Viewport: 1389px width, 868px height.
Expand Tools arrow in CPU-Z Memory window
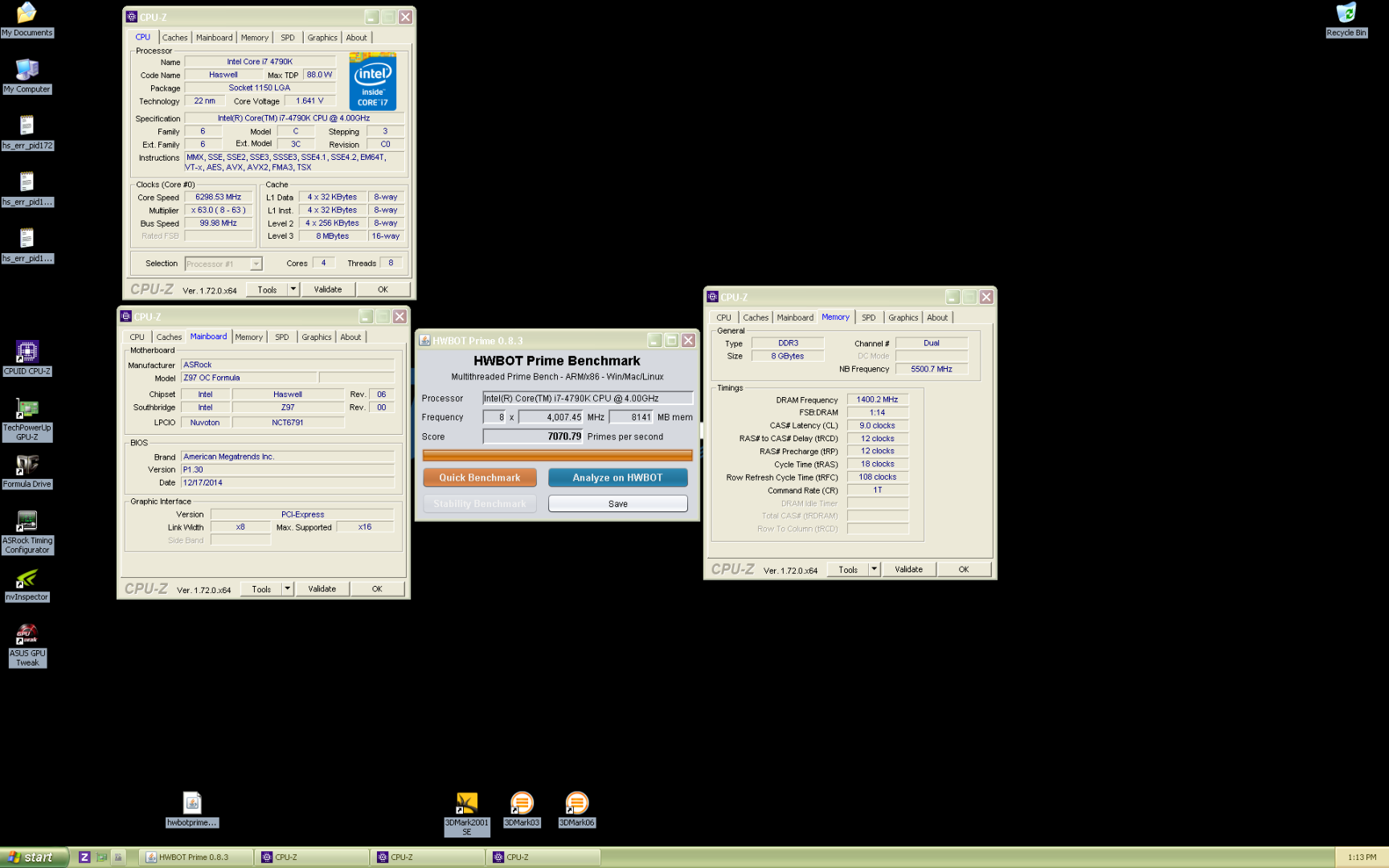(875, 569)
